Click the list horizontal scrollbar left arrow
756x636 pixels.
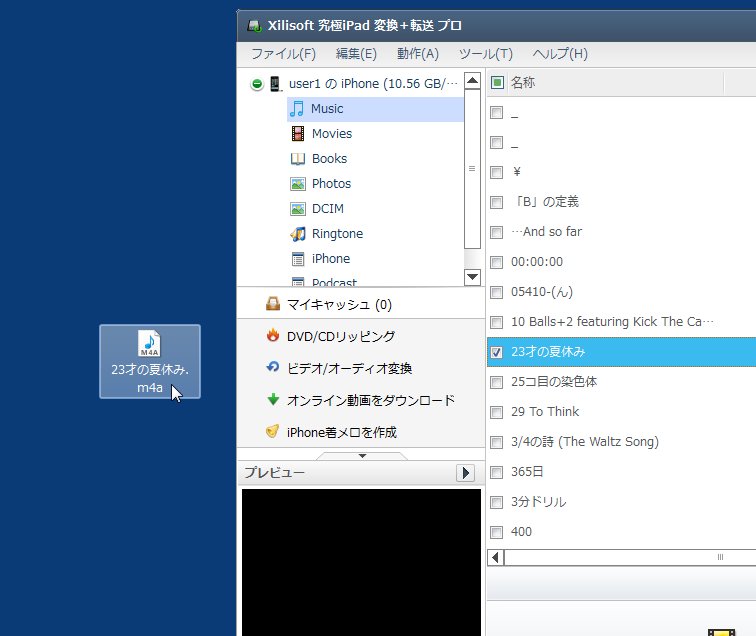[x=496, y=557]
